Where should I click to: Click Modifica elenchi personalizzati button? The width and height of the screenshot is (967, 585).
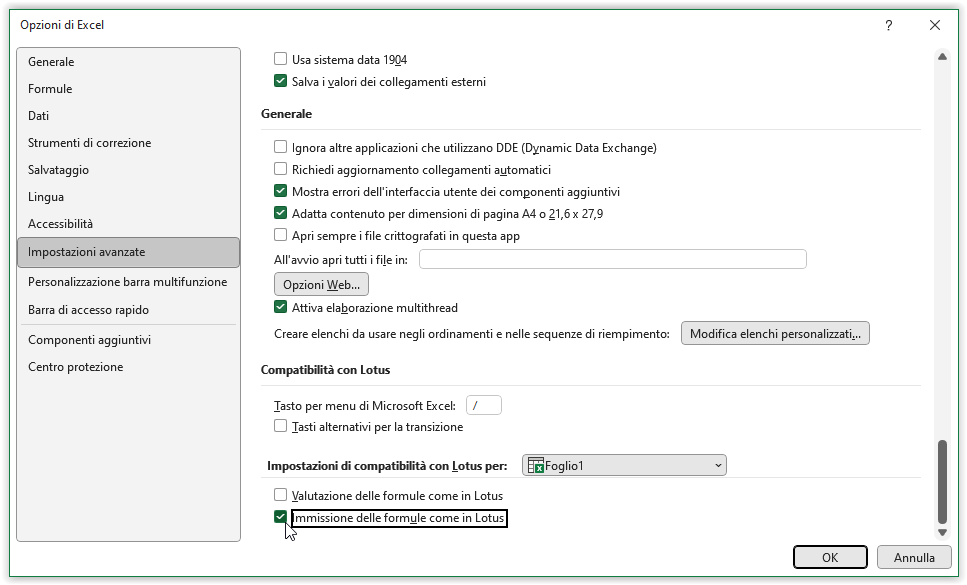point(775,333)
